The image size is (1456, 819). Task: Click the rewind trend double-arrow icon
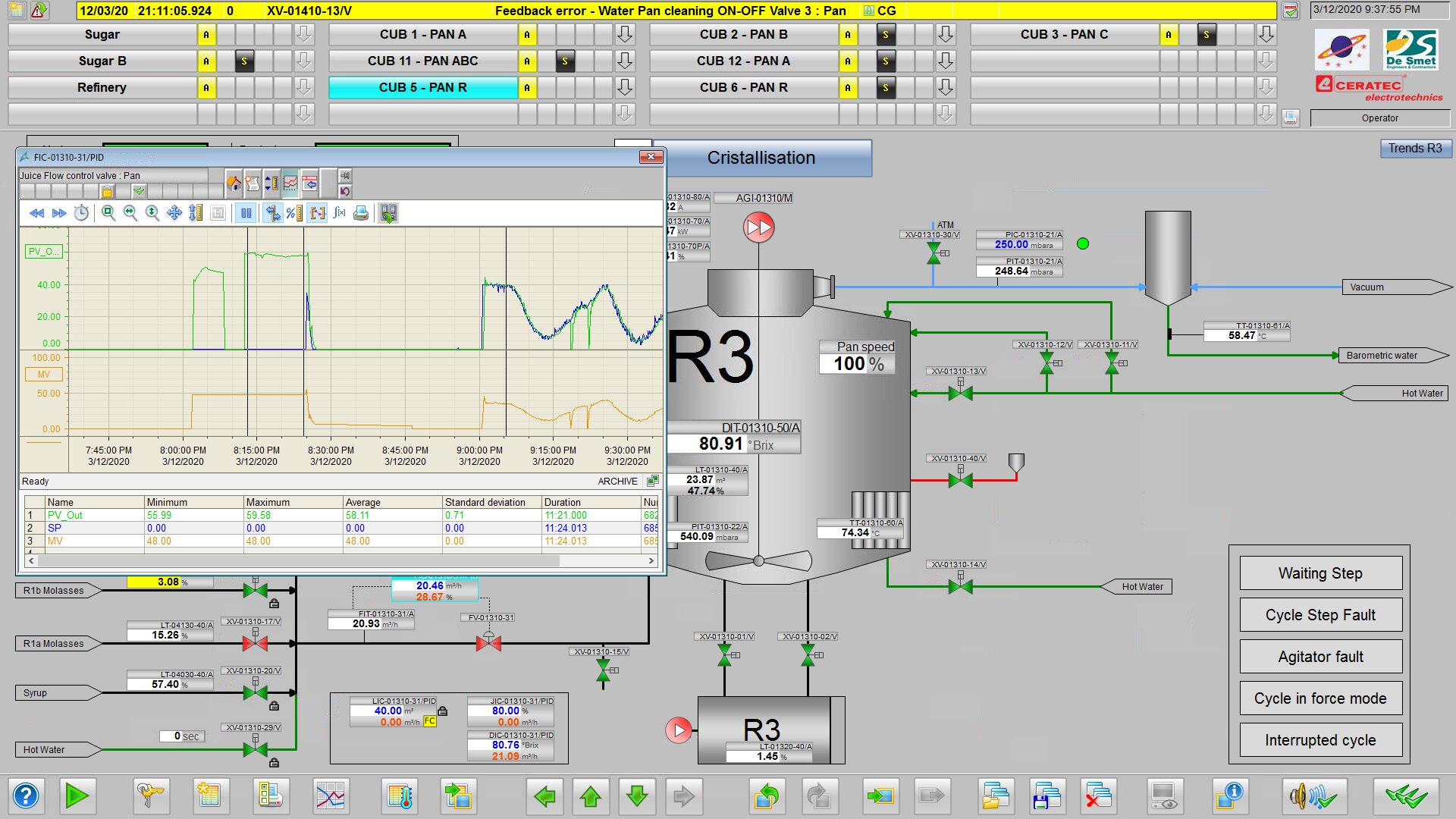click(36, 214)
